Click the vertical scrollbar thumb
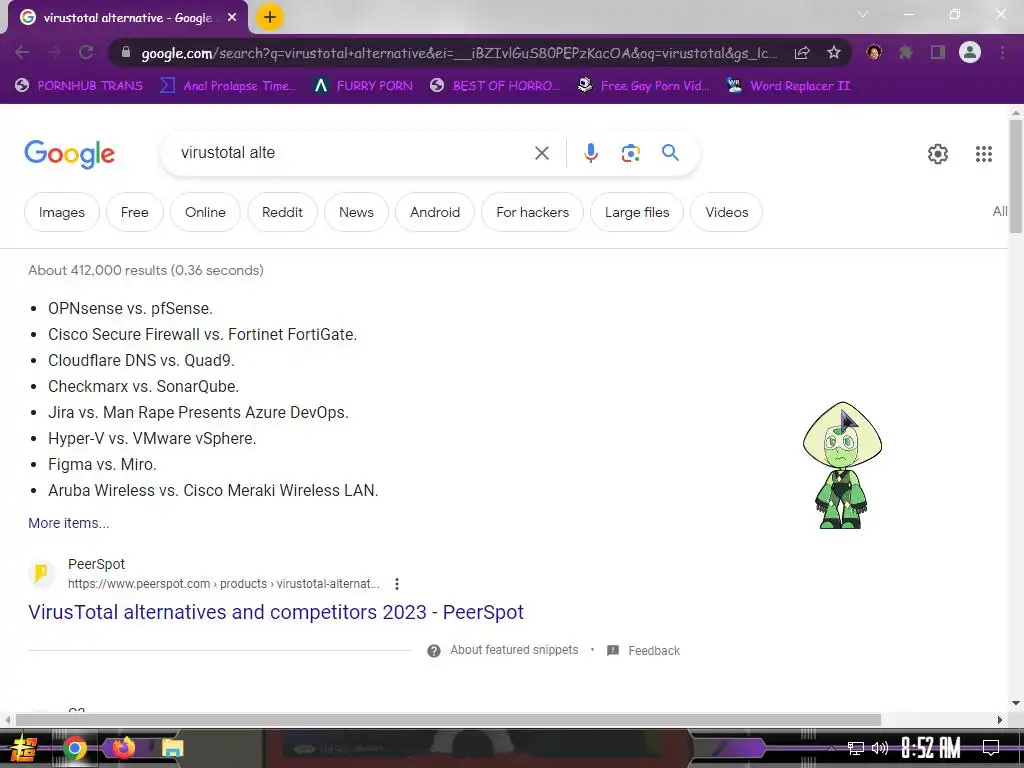The image size is (1024, 768). pos(1016,175)
